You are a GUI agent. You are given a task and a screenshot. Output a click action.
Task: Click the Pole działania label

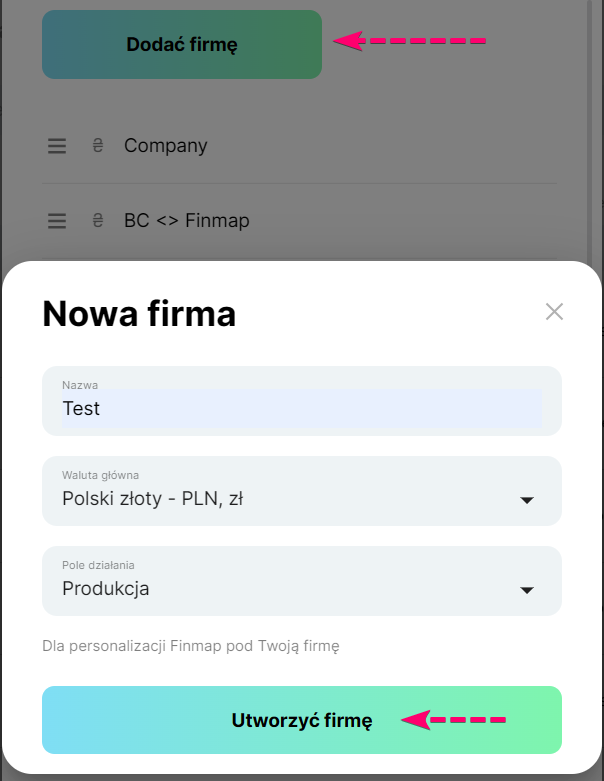(98, 565)
